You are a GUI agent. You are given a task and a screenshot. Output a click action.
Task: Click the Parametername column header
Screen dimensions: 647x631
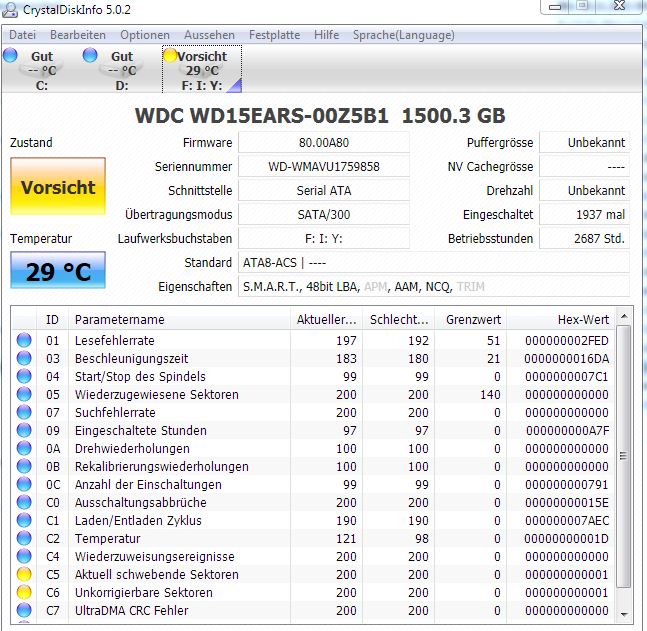tap(179, 319)
